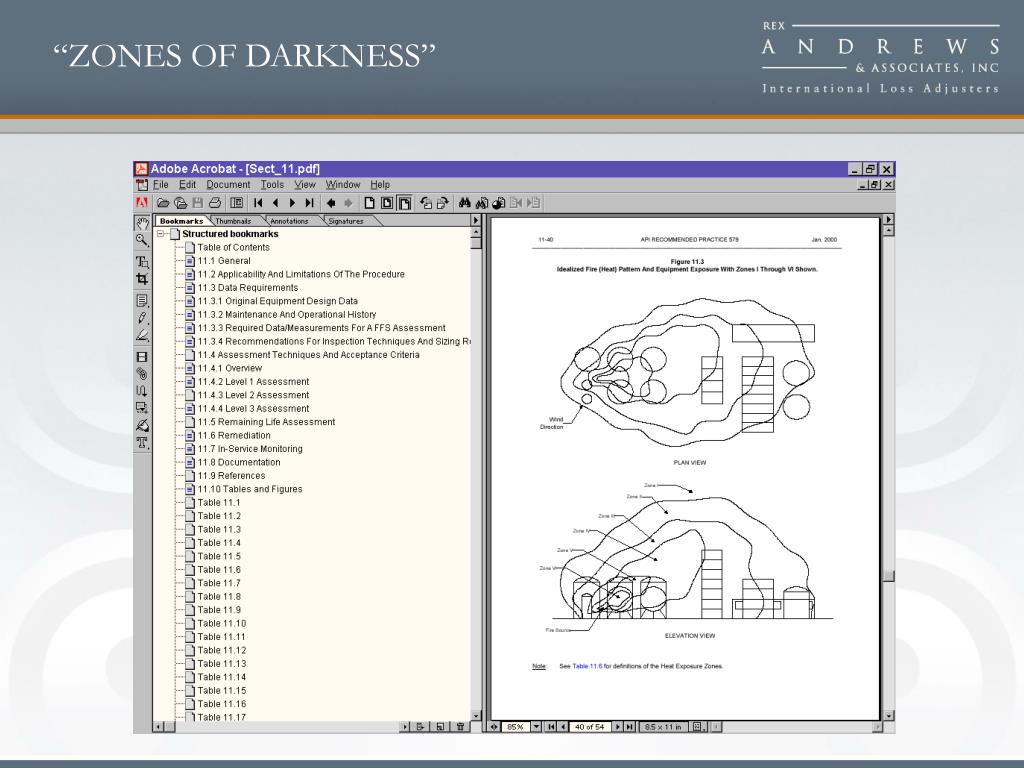The width and height of the screenshot is (1024, 768).
Task: Click the Print toolbar icon
Action: pos(215,203)
